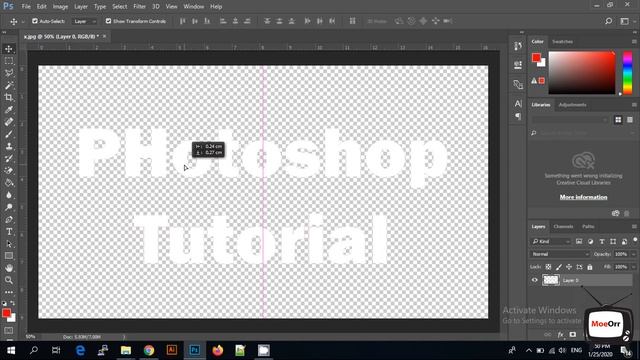Toggle lock image pixels brush icon
640x360 pixels.
559,267
